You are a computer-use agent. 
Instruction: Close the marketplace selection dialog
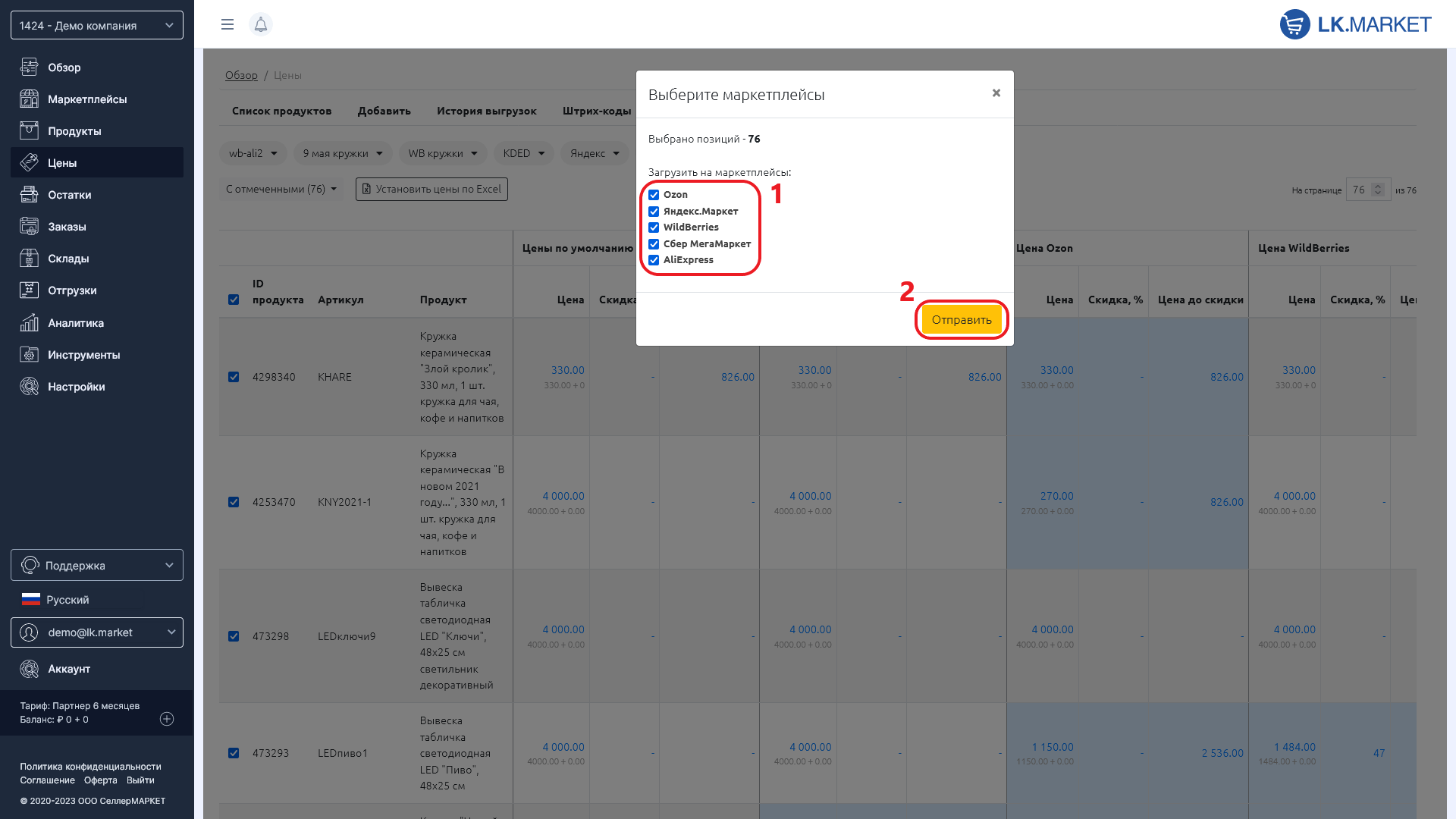point(996,93)
